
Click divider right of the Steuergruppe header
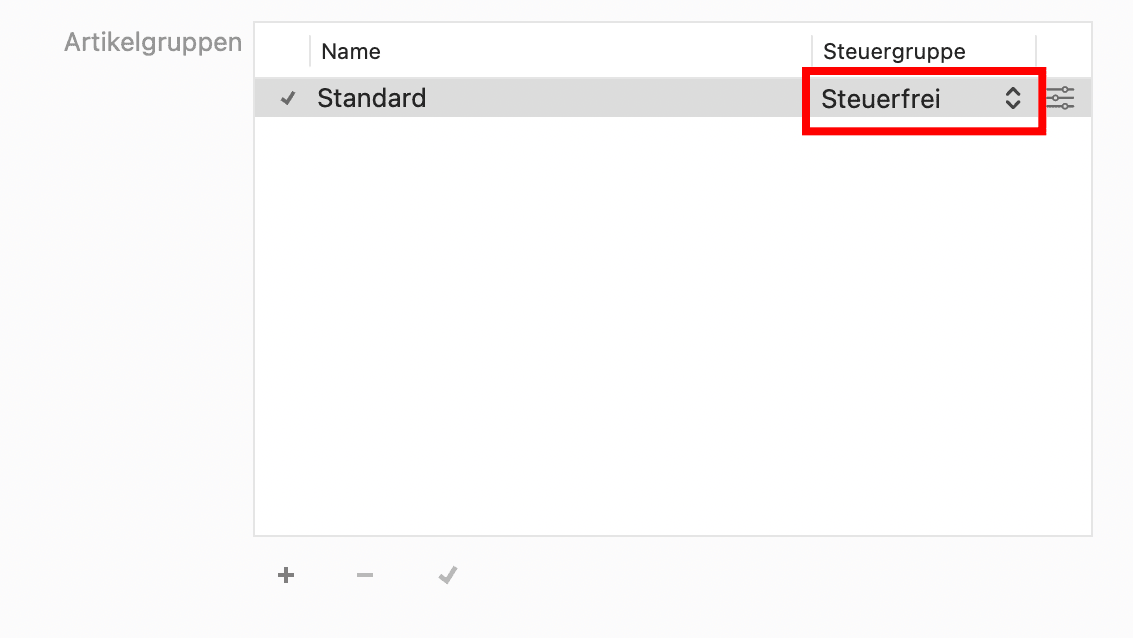(1036, 51)
